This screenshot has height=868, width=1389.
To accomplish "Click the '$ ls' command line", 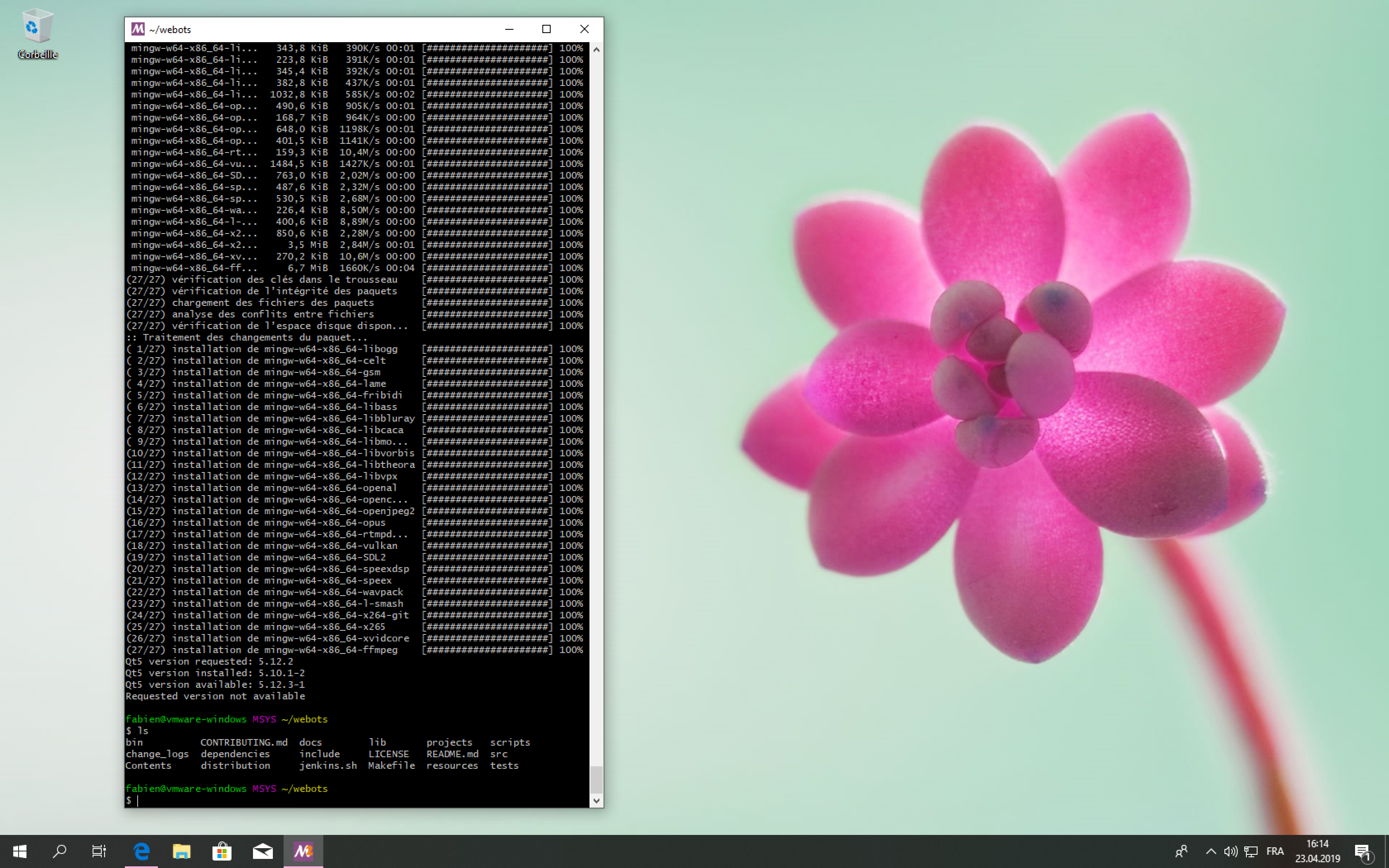I will point(137,731).
